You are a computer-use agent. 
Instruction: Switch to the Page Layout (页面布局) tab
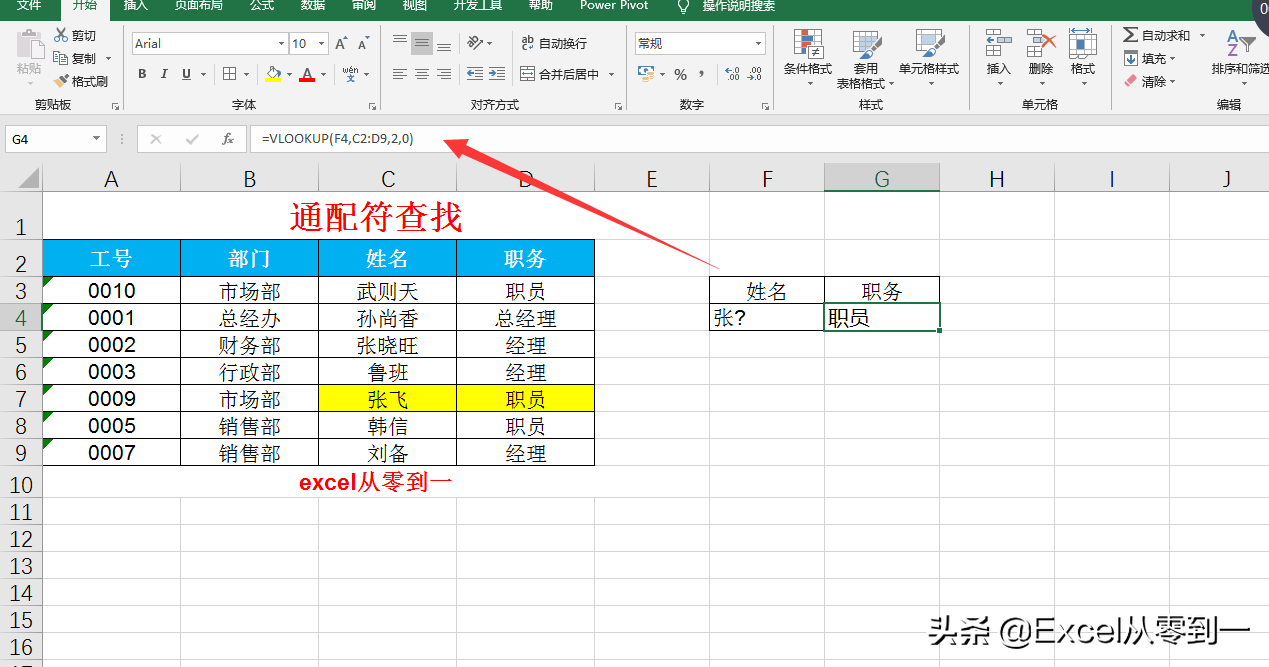[199, 6]
